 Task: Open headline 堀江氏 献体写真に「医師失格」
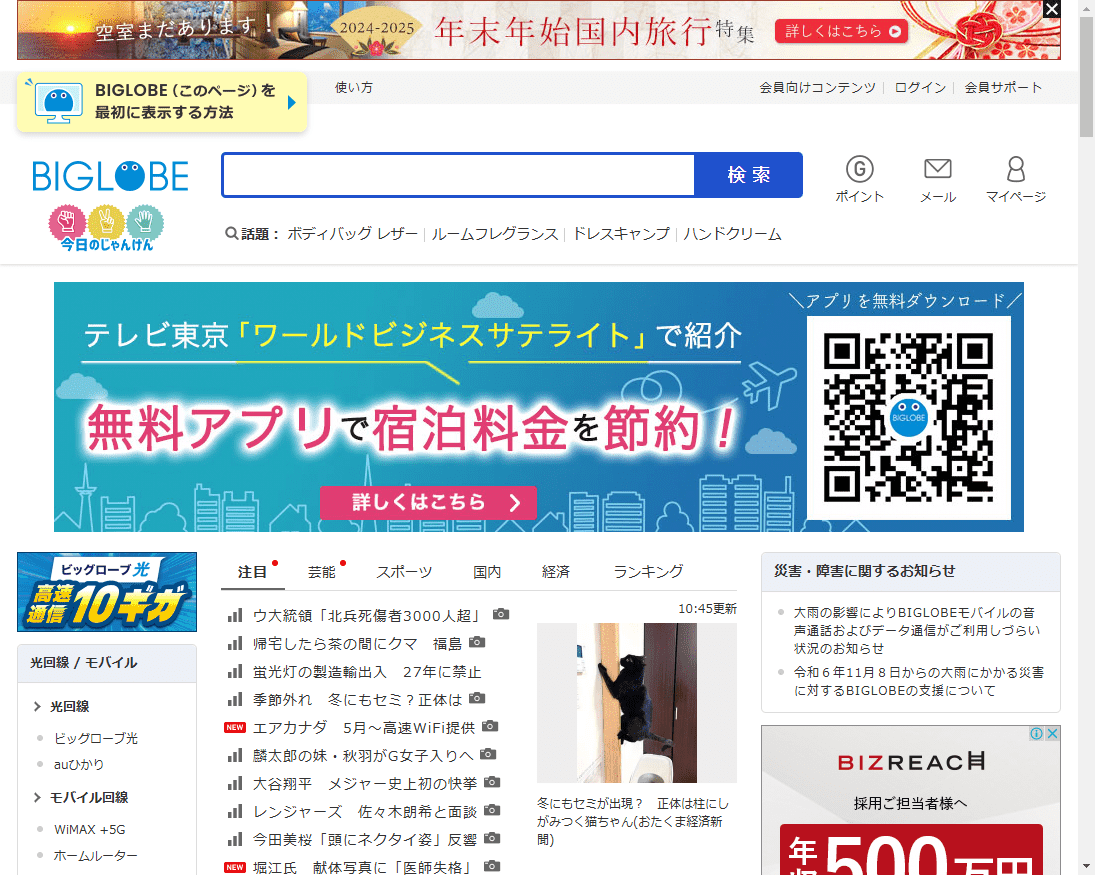tap(361, 867)
